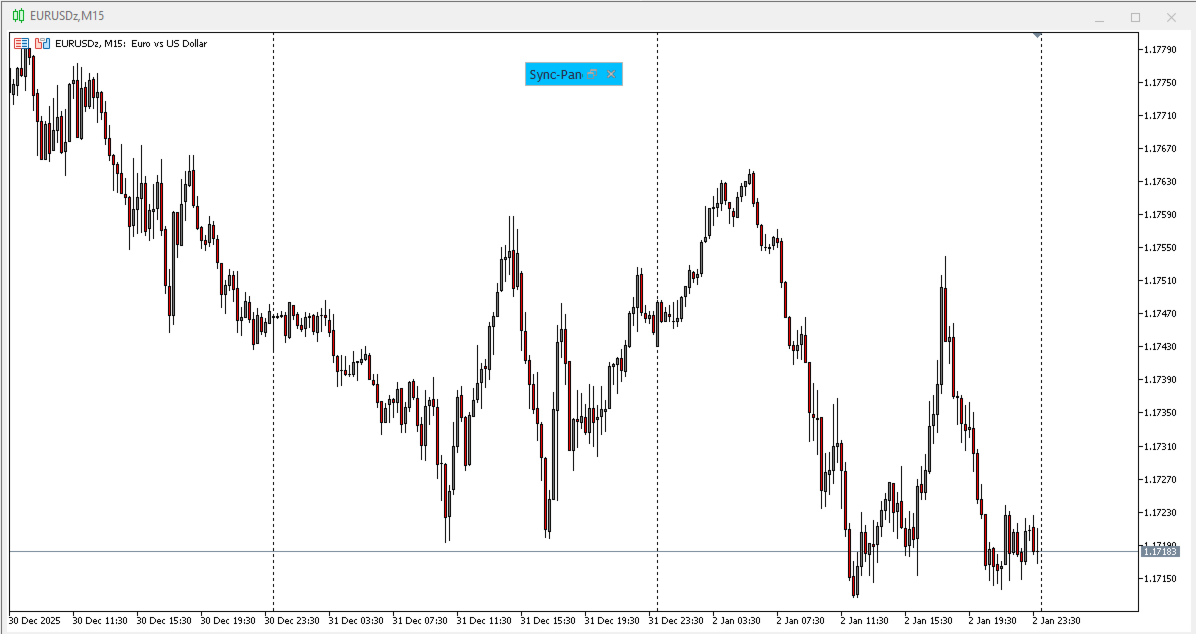Click the current bid price label 1.17183
The width and height of the screenshot is (1196, 634).
[x=1160, y=552]
